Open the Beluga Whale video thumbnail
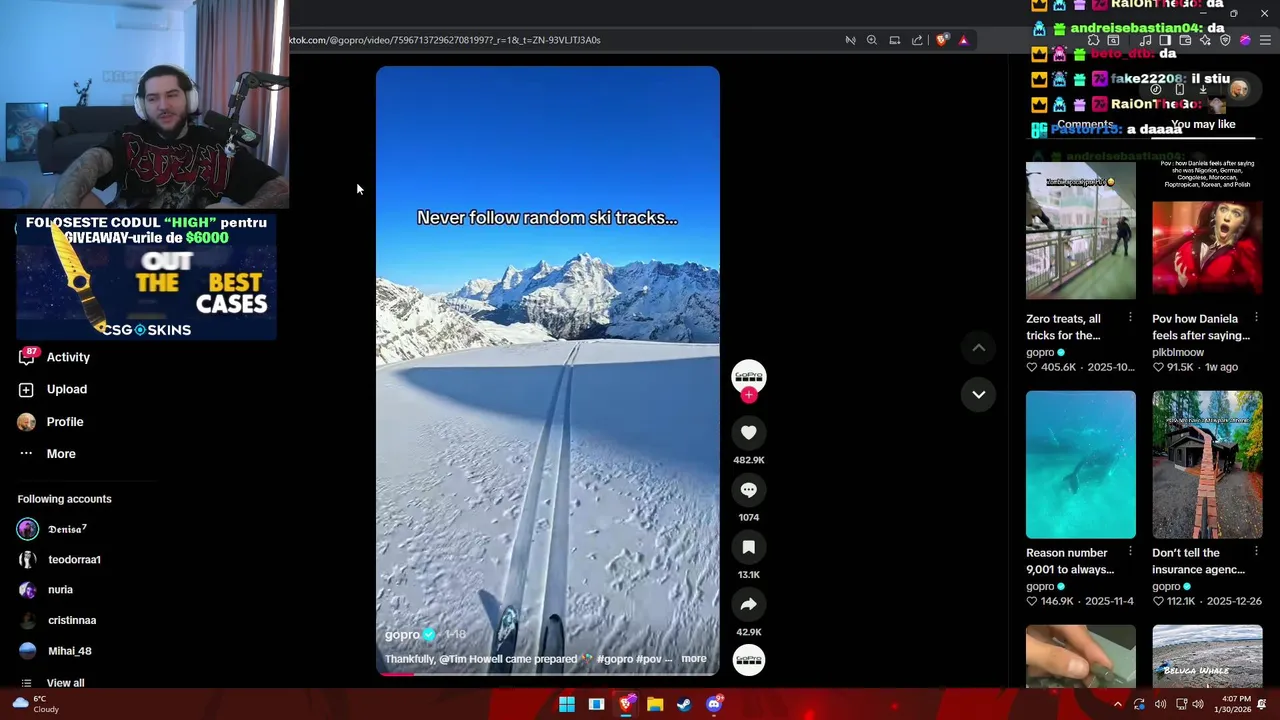Image resolution: width=1280 pixels, height=720 pixels. 1207,656
